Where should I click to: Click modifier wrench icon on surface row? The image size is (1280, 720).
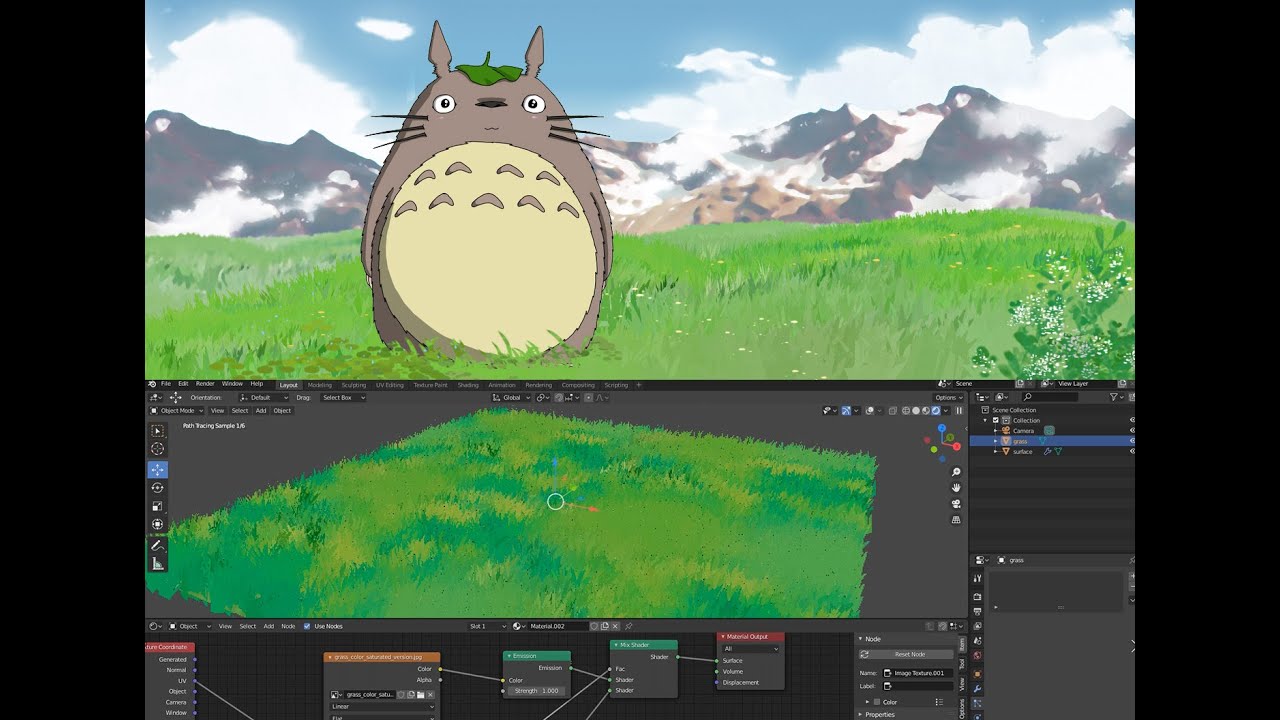(x=1048, y=452)
